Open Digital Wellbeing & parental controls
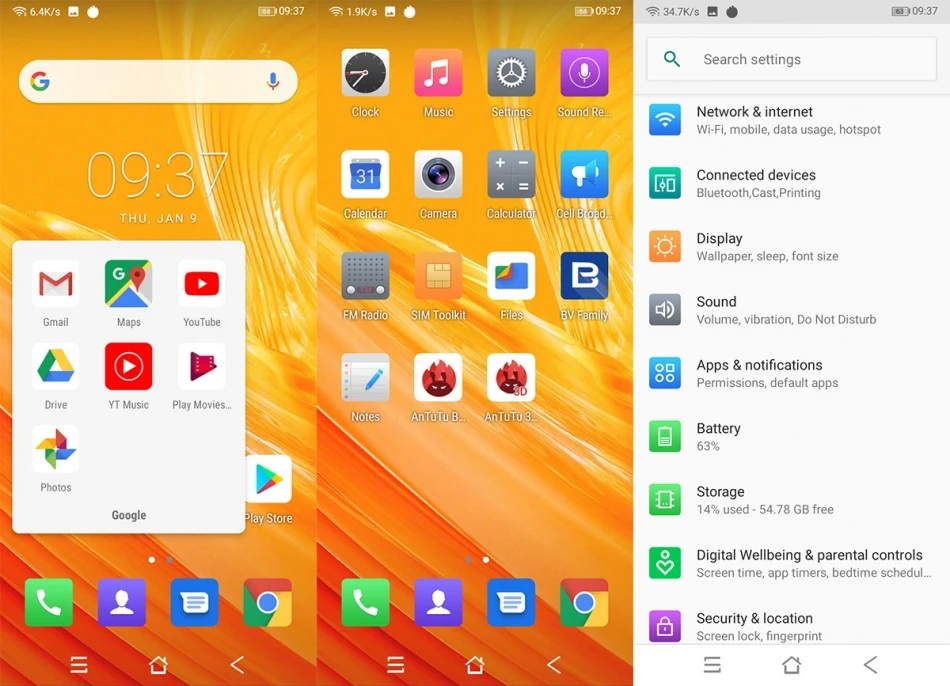The height and width of the screenshot is (686, 950). [792, 564]
